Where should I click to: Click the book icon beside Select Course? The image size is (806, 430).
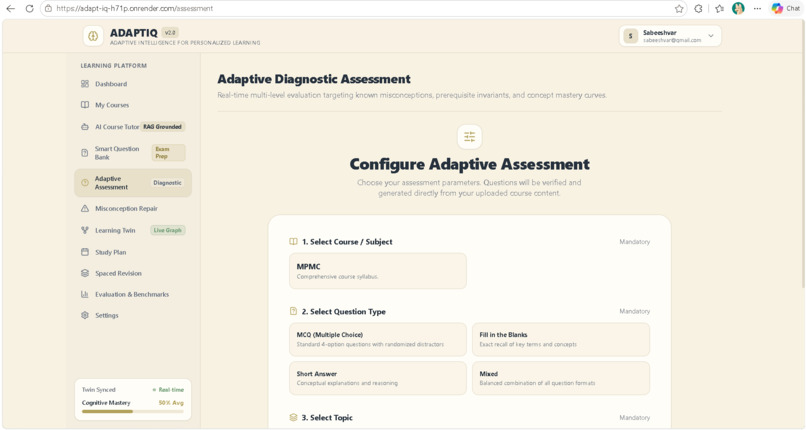294,241
